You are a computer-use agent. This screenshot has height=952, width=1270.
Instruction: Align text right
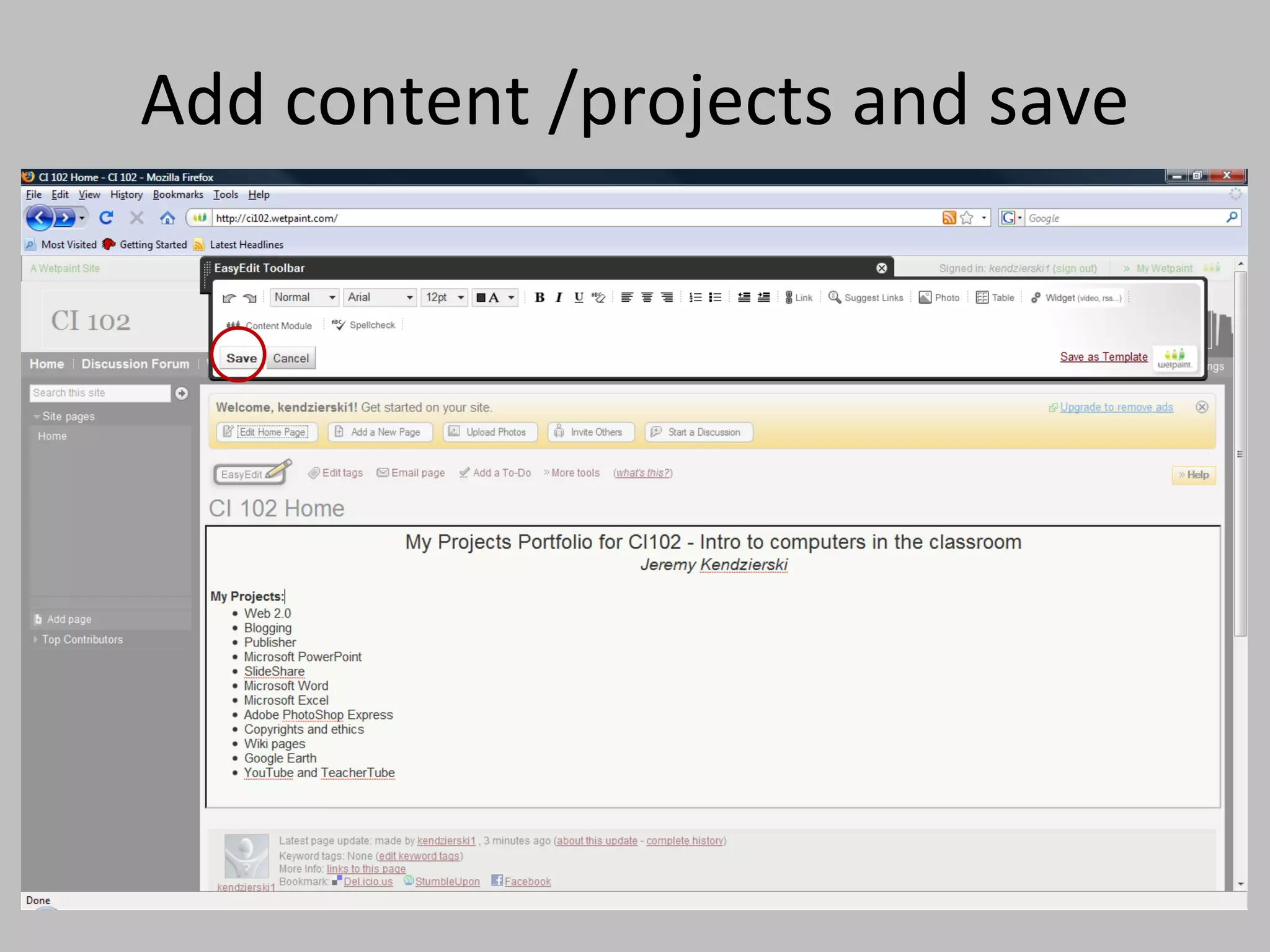coord(667,297)
